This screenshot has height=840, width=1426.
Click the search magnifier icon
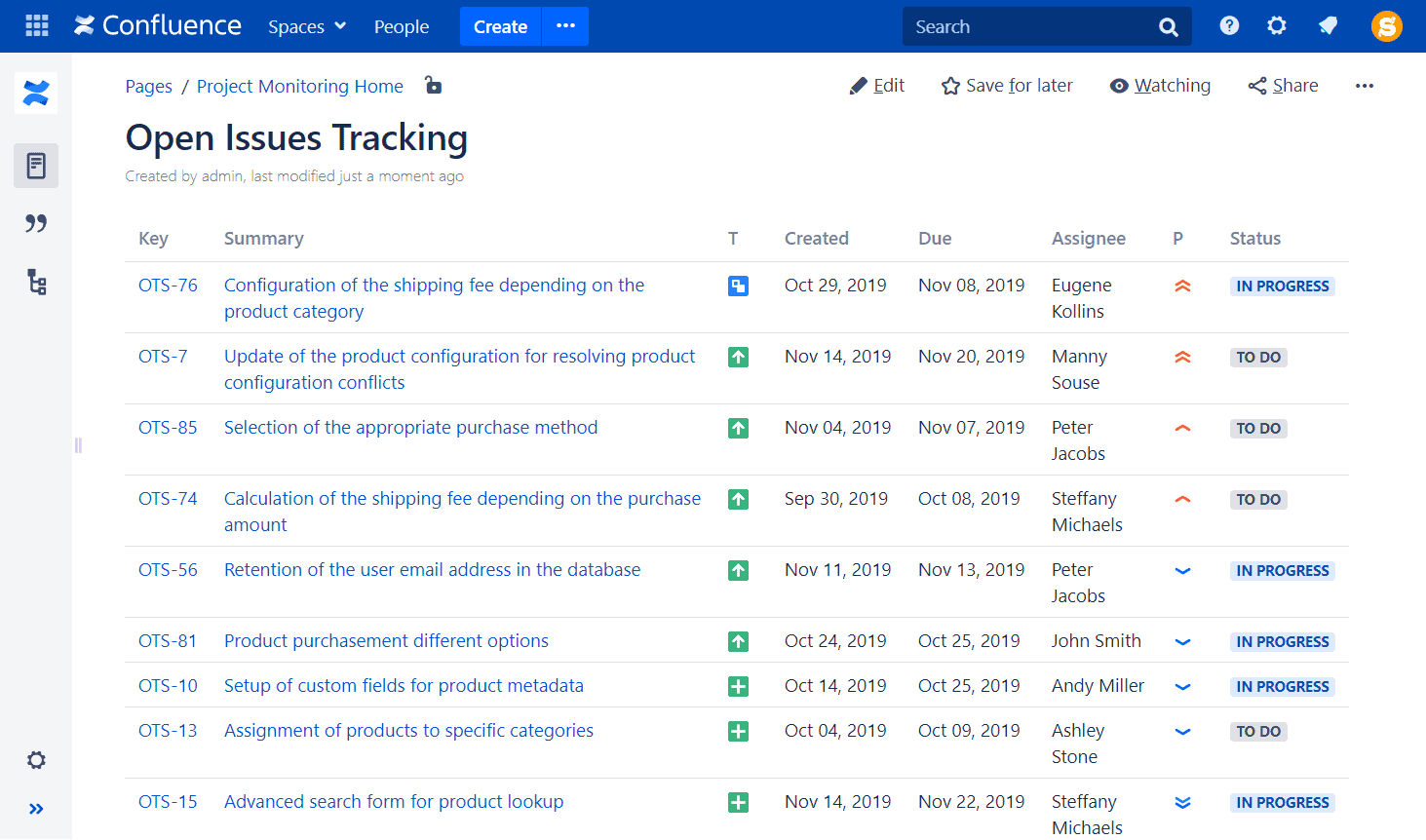[x=1168, y=26]
